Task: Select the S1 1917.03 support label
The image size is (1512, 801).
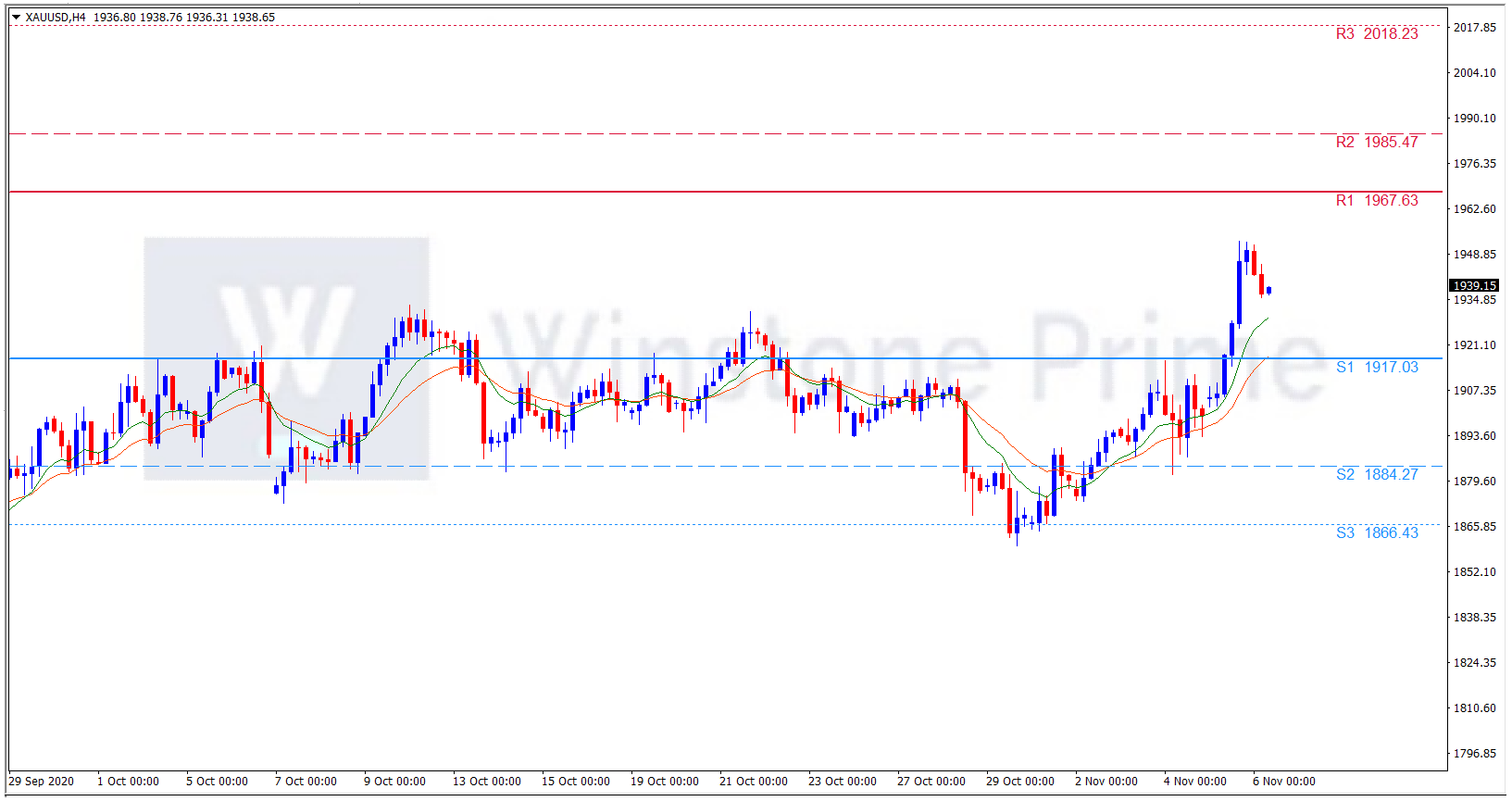Action: click(x=1376, y=368)
